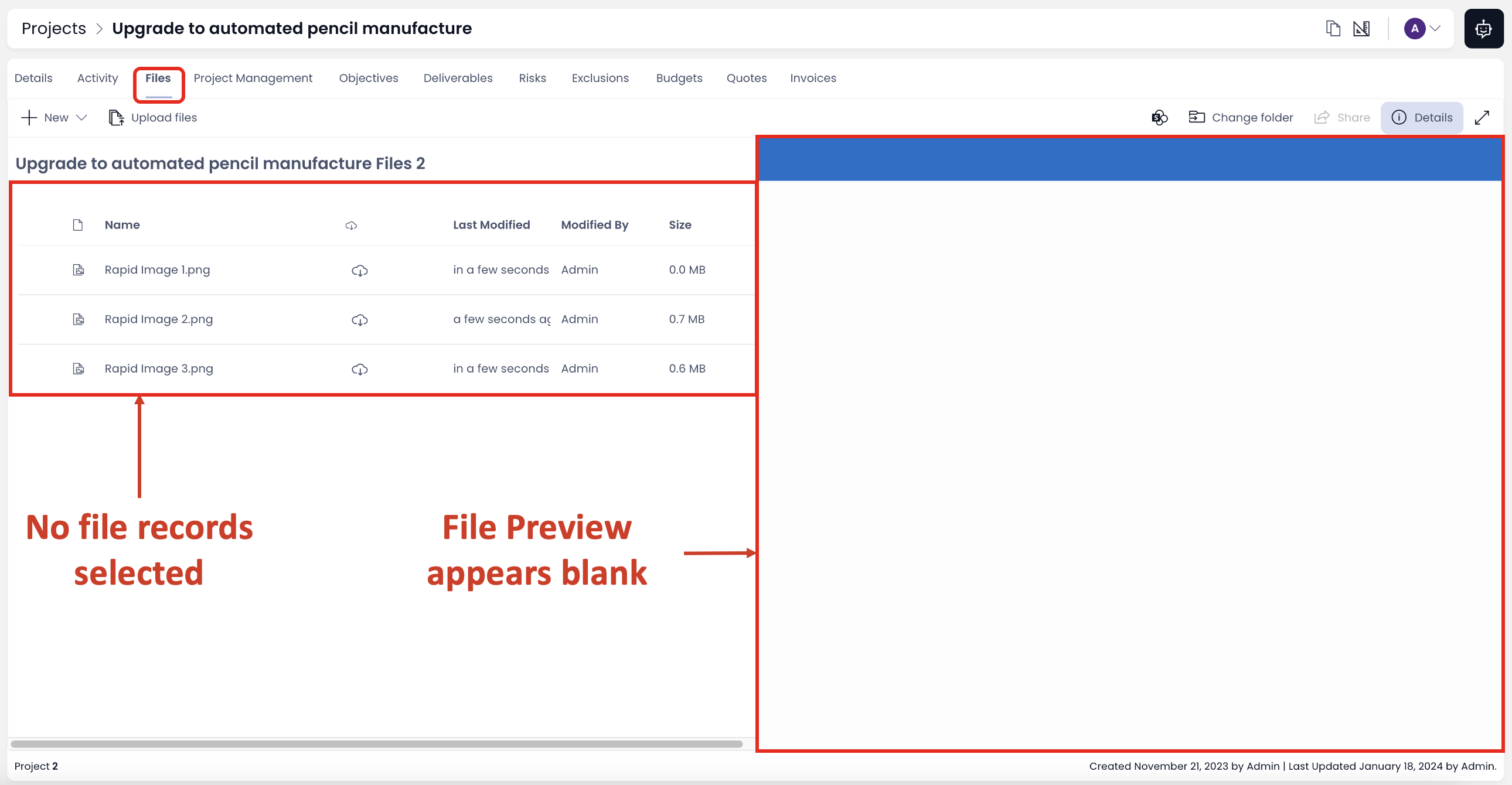Expand the New dropdown

point(81,117)
